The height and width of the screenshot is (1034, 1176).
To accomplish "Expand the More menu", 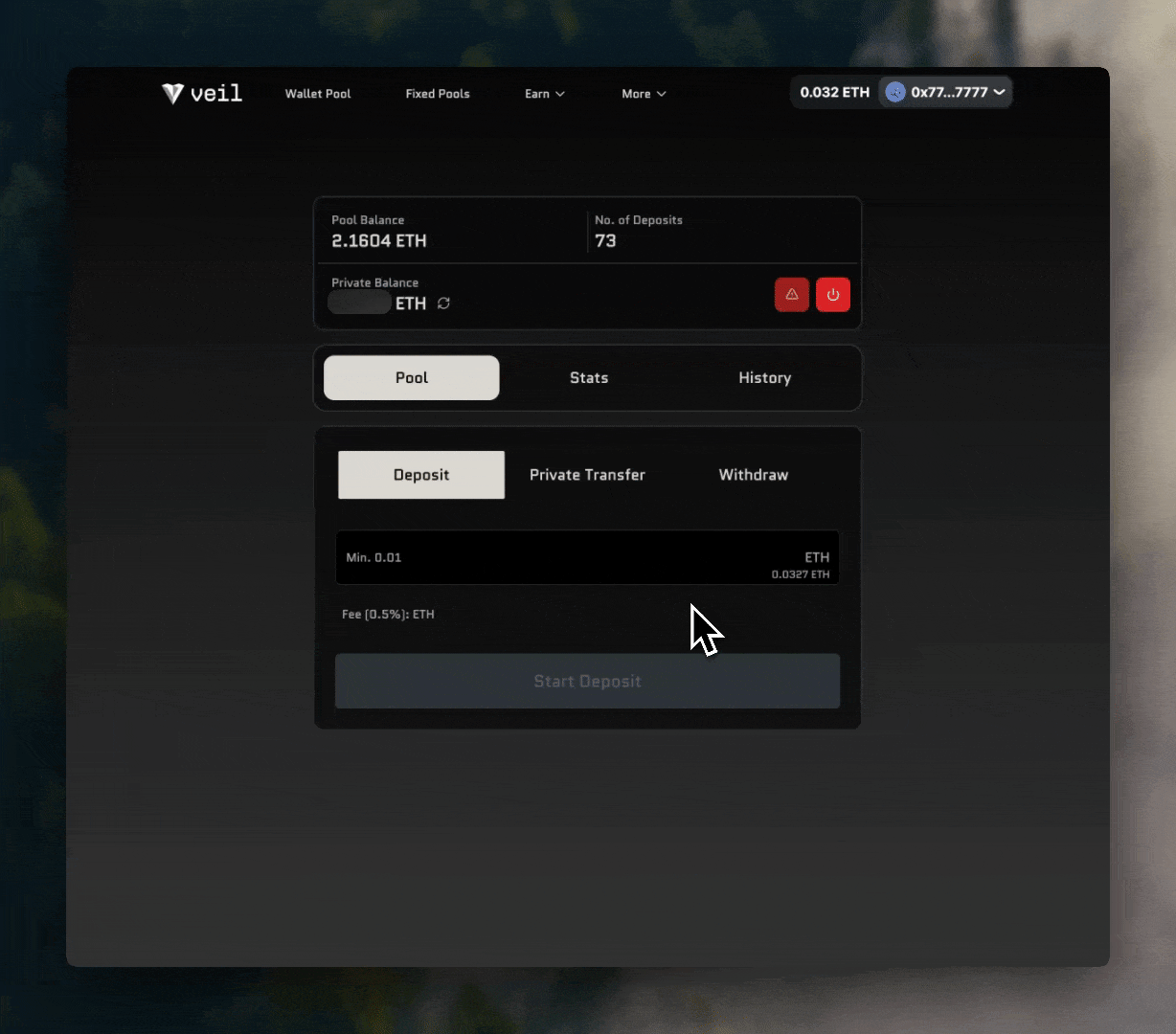I will tap(644, 94).
